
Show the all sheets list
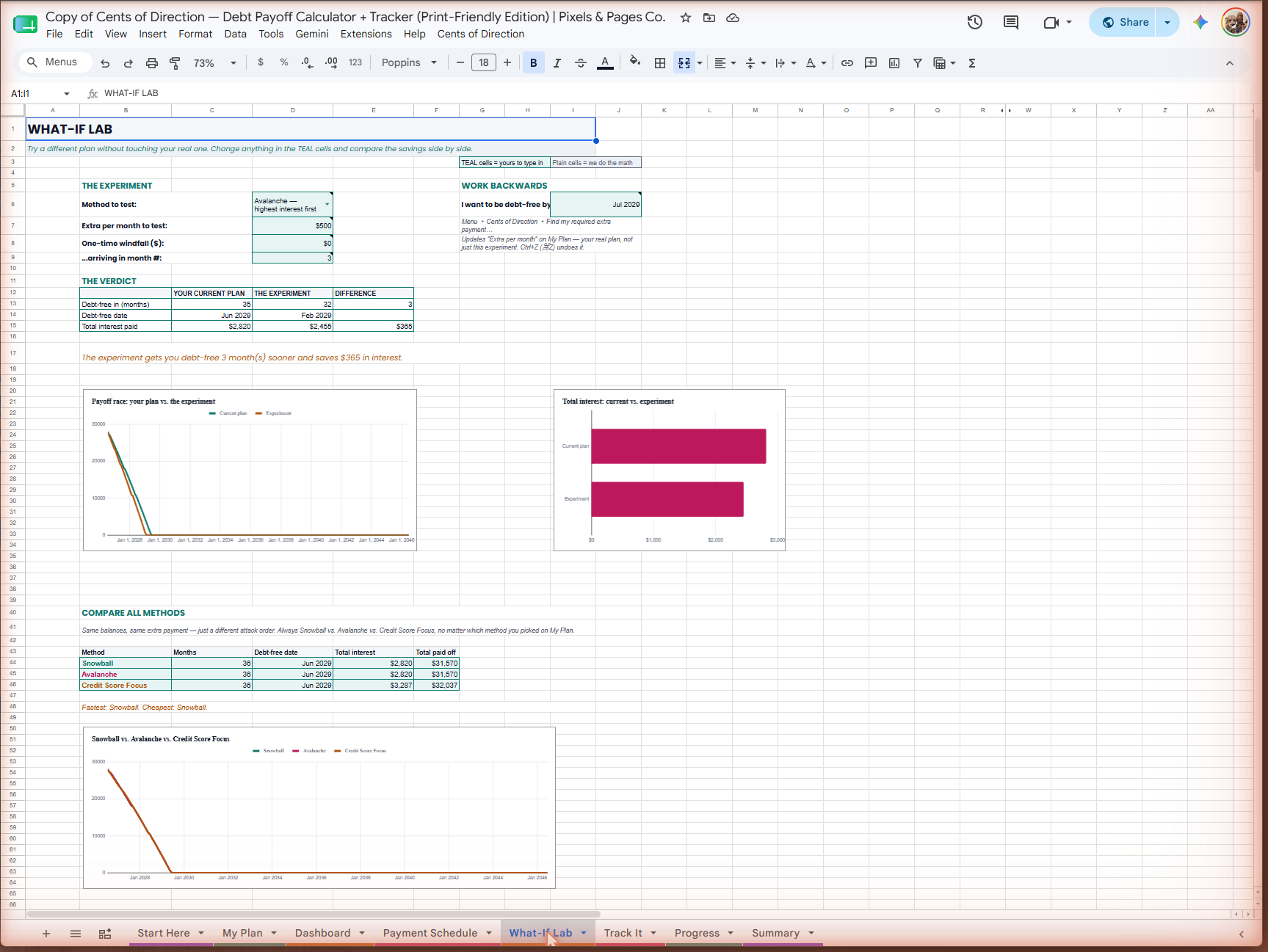coord(76,934)
